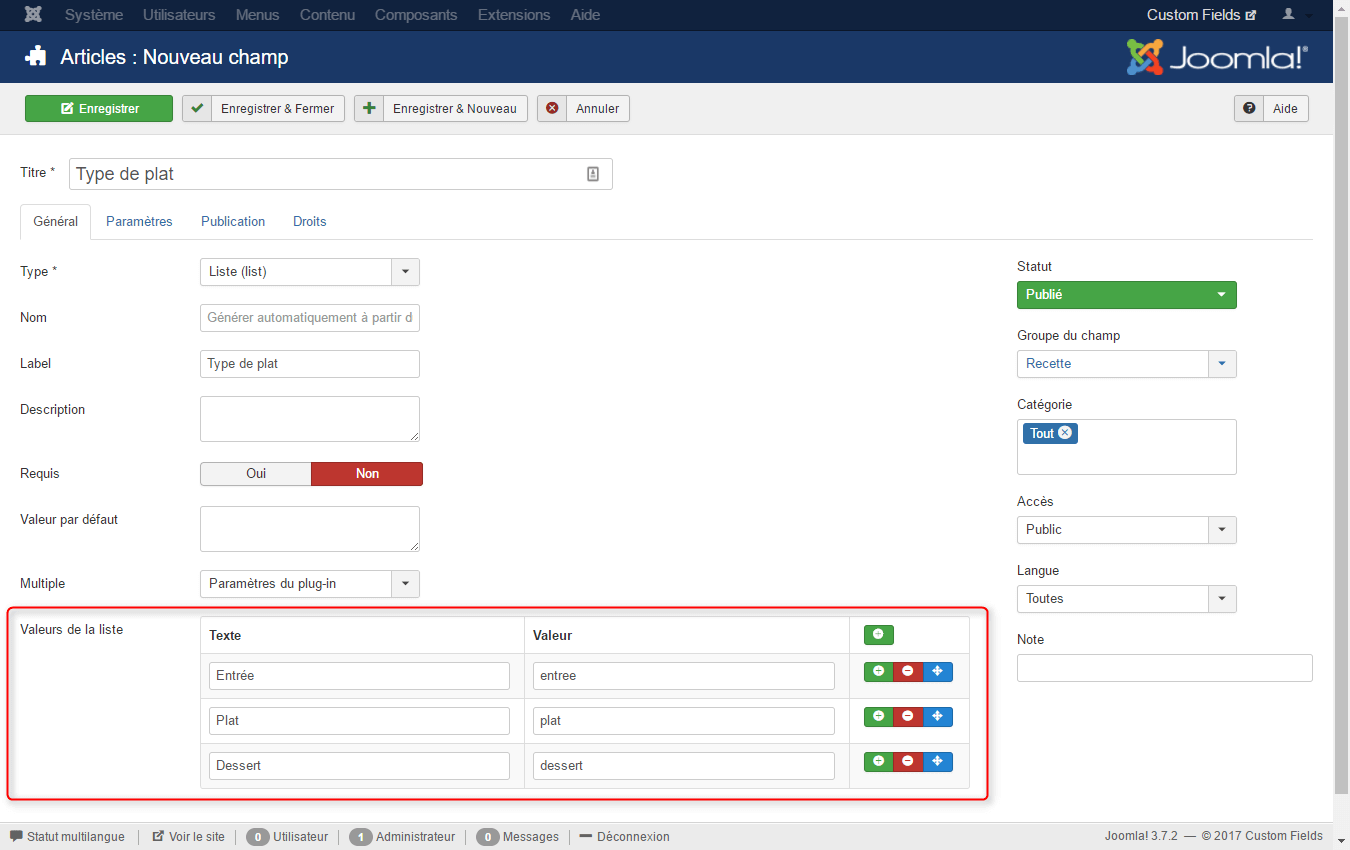Image resolution: width=1350 pixels, height=850 pixels.
Task: Remove the Tout category tag
Action: coord(1065,433)
